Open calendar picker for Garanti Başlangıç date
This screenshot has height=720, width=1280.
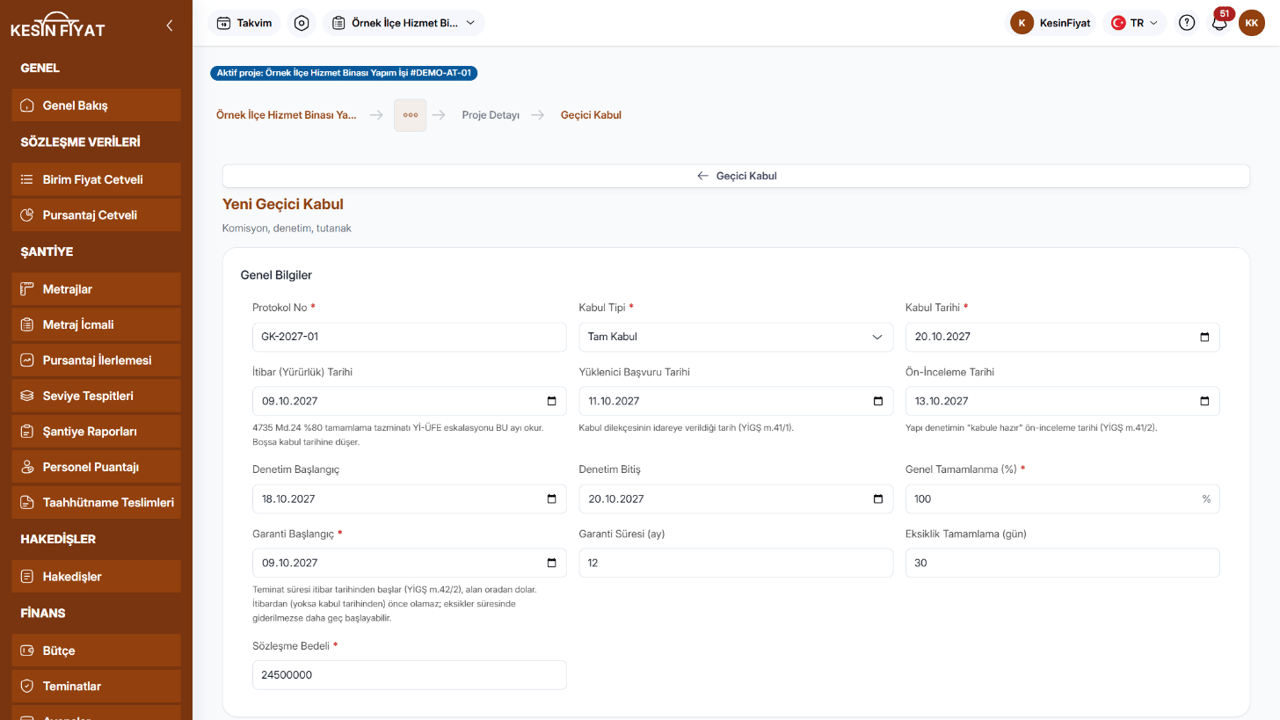(x=552, y=563)
